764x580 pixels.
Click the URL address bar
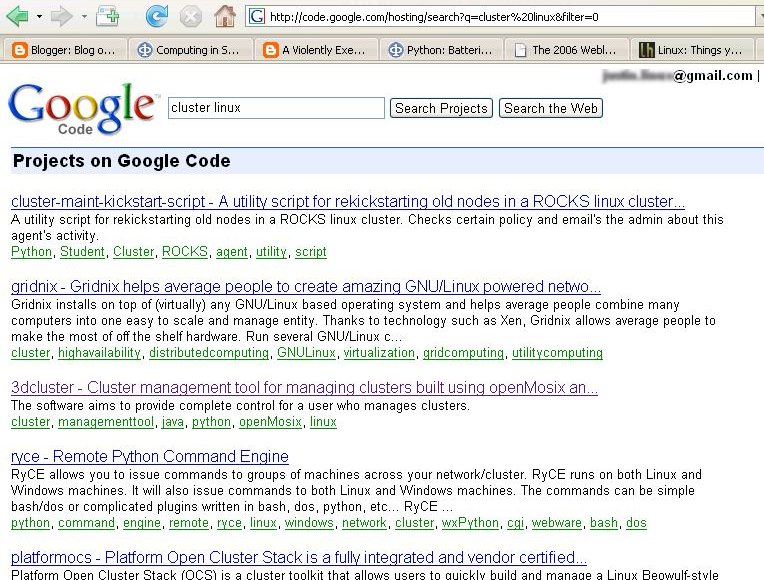[x=500, y=16]
